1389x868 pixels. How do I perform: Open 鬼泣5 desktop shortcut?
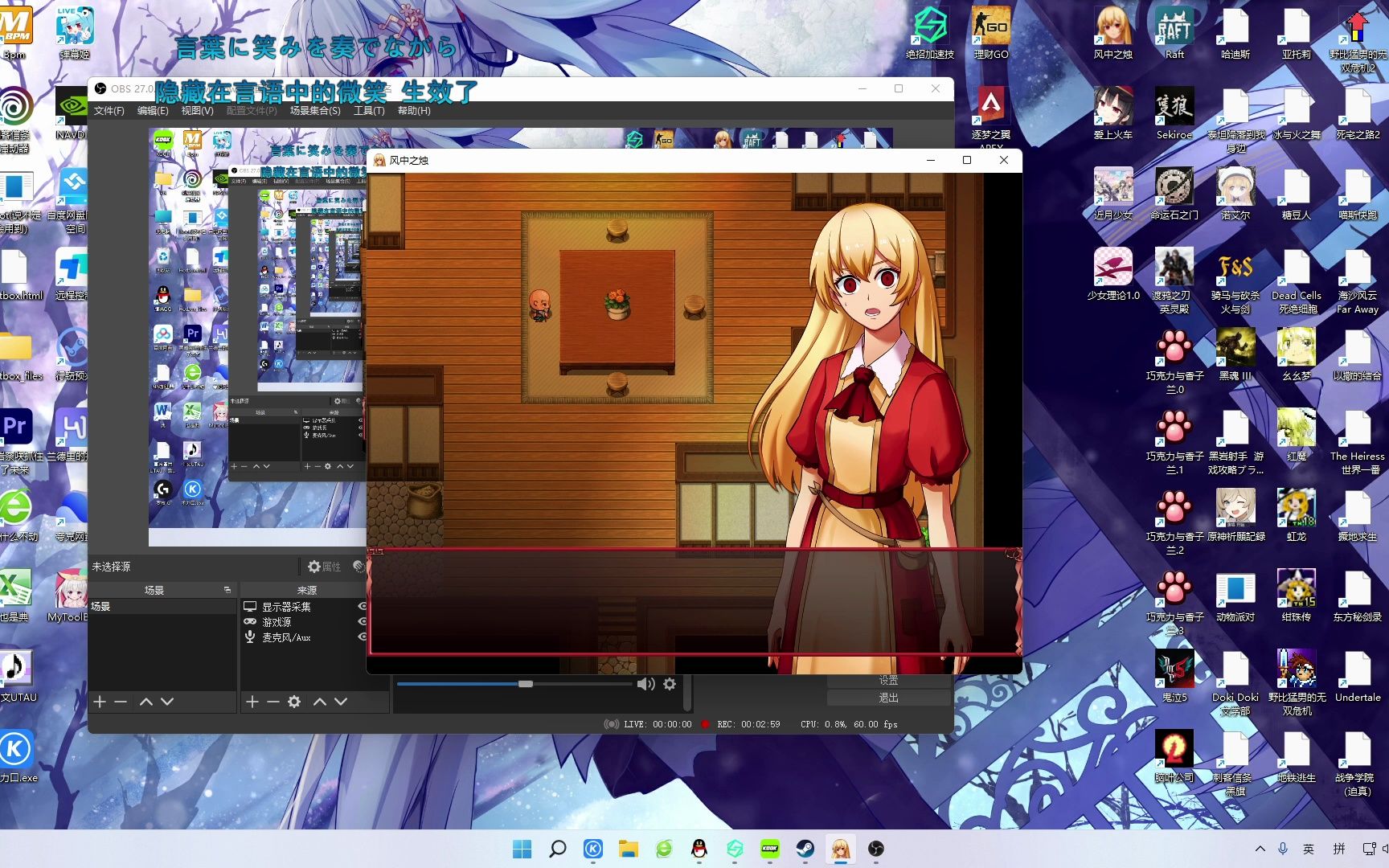pyautogui.click(x=1174, y=677)
